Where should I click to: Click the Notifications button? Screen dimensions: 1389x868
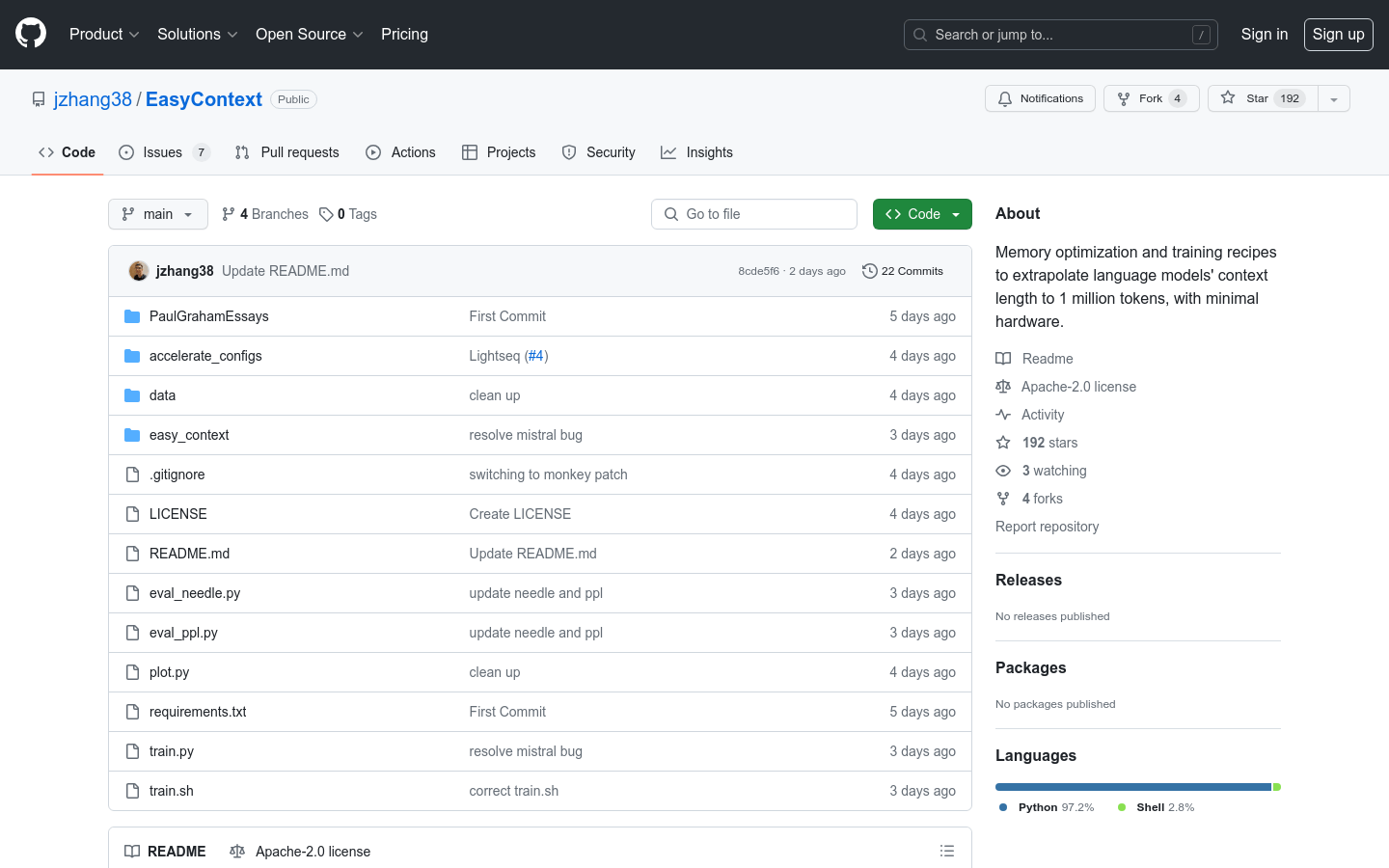[x=1040, y=98]
